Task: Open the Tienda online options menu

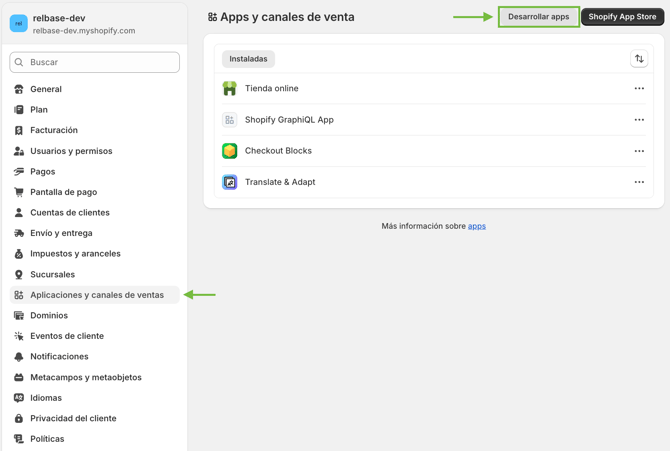Action: tap(639, 89)
